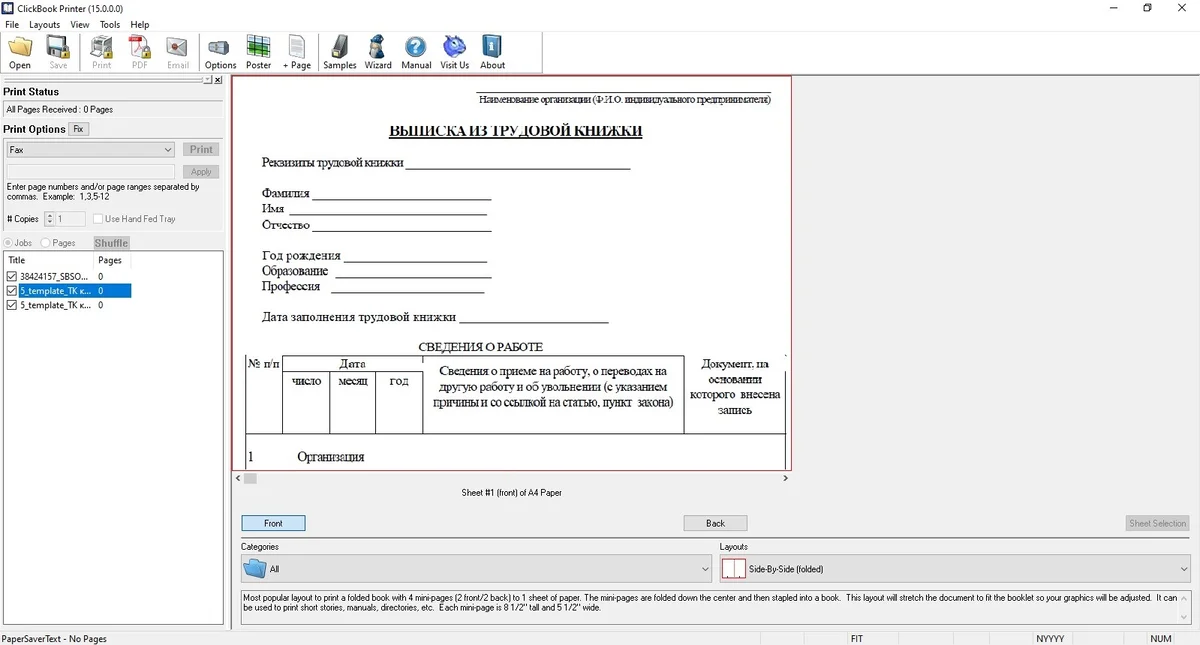The height and width of the screenshot is (645, 1200).
Task: Select the Jobs radio button
Action: click(9, 243)
